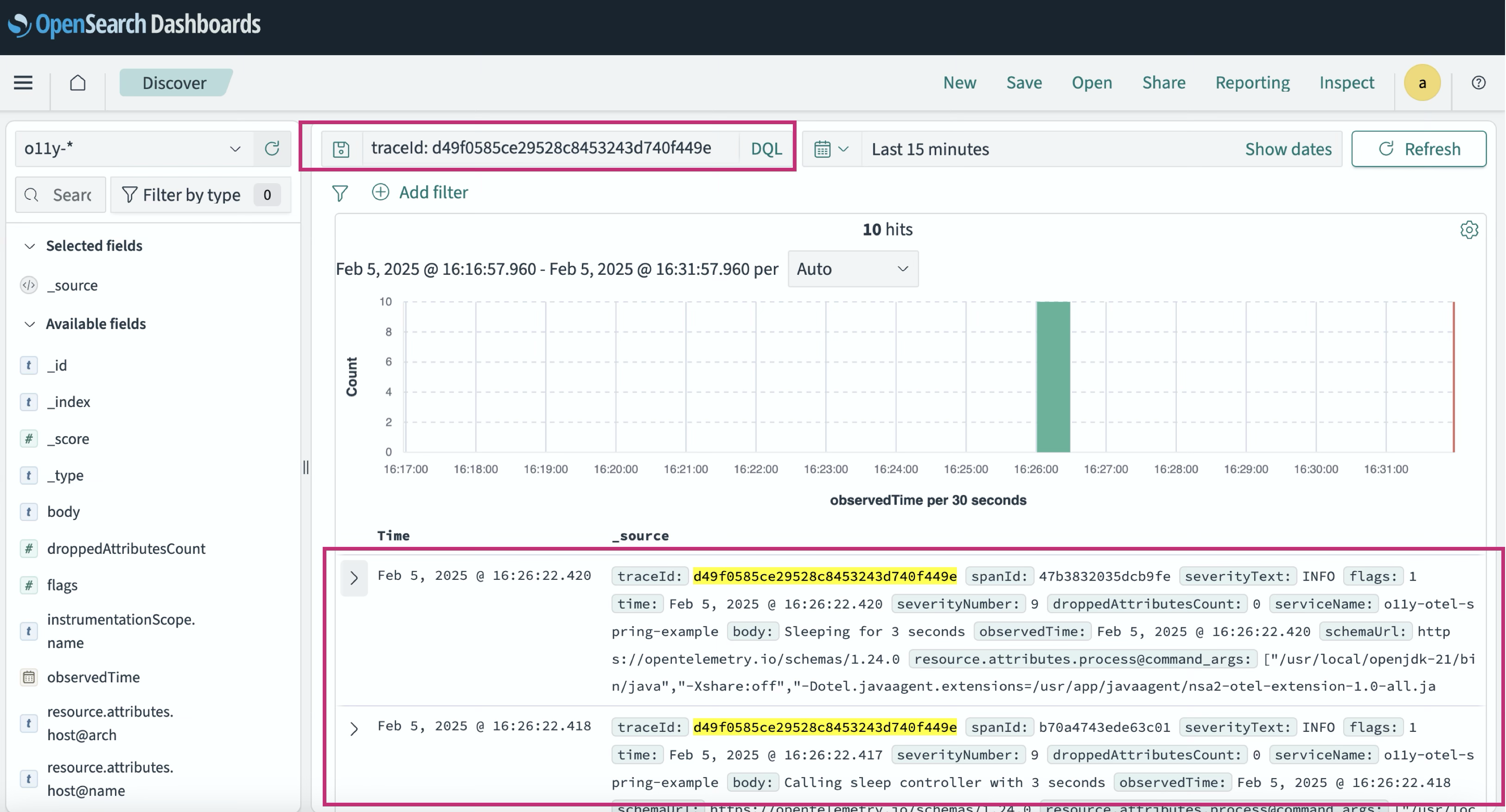
Task: Select the droppedAttributesCount field name
Action: coord(126,549)
